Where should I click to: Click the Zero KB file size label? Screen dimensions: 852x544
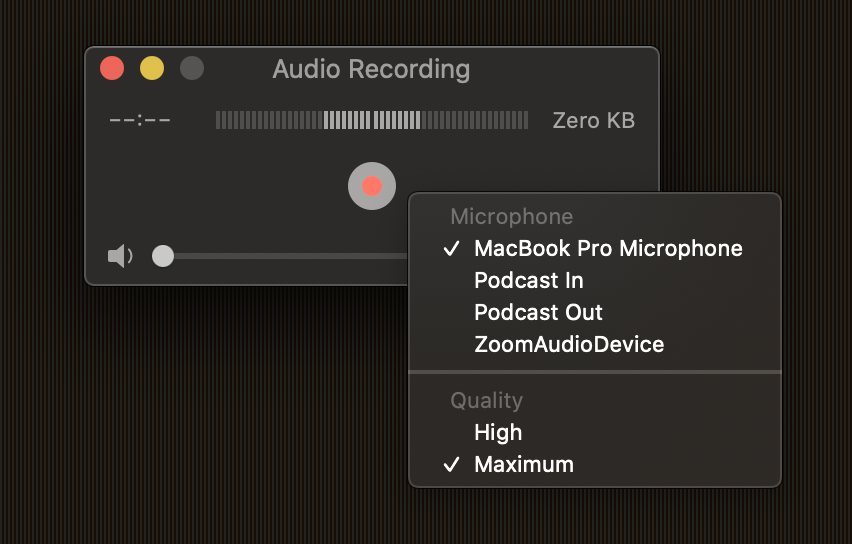point(593,121)
